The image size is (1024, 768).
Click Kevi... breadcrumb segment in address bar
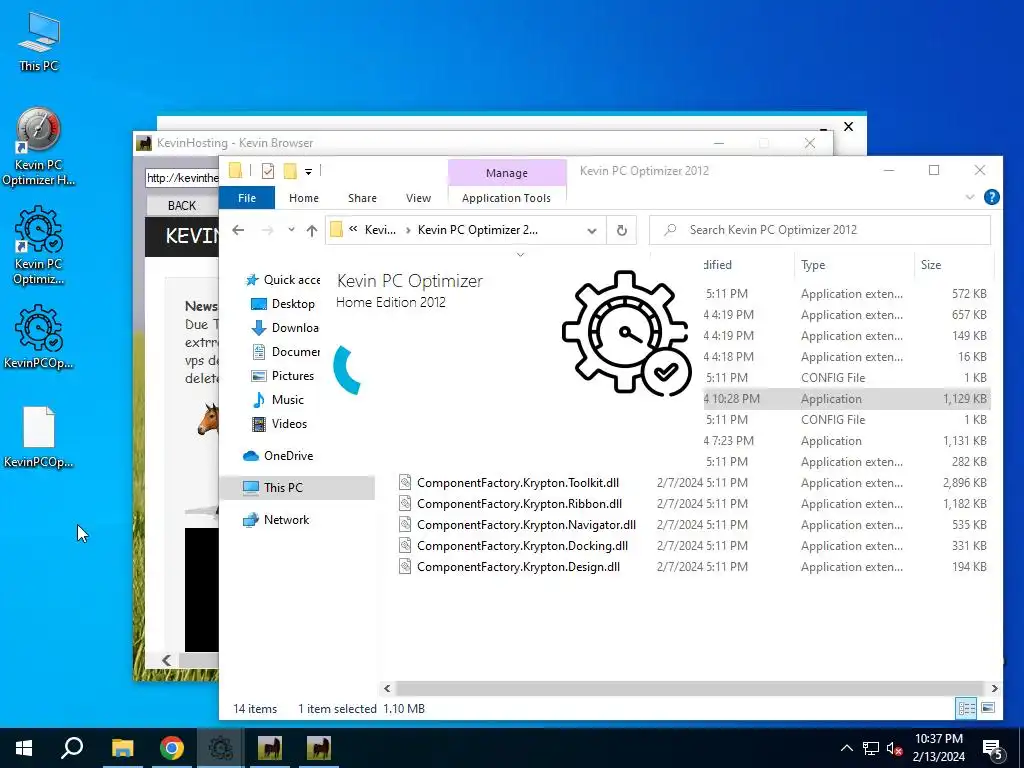tap(380, 230)
